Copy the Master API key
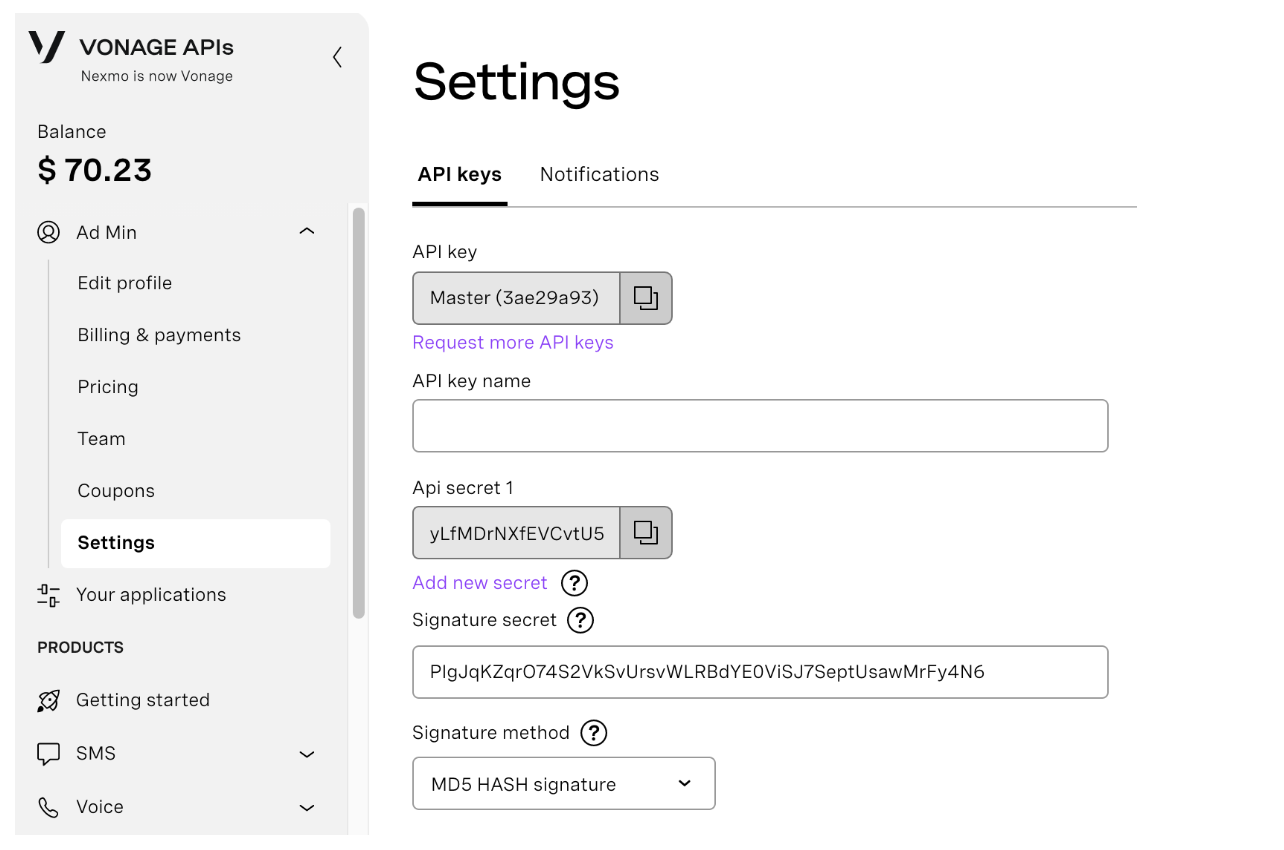The height and width of the screenshot is (850, 1284). (x=646, y=298)
